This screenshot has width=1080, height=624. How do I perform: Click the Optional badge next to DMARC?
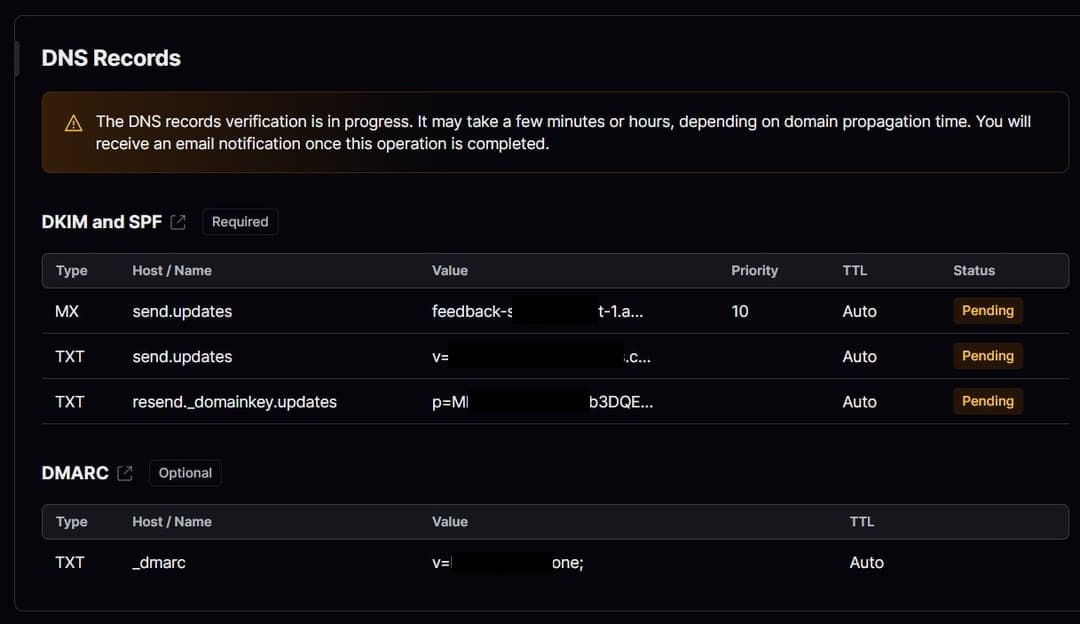(185, 473)
